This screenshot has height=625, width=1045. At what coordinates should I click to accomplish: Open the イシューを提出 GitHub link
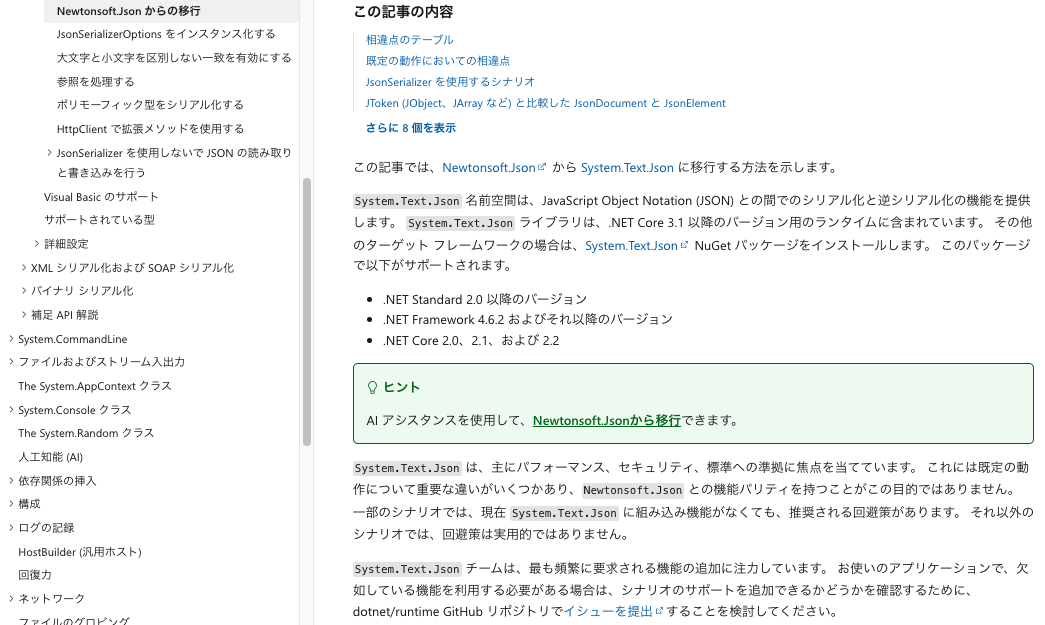click(x=608, y=612)
